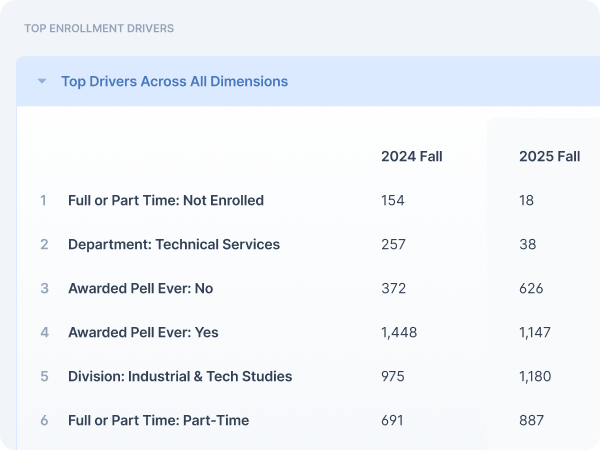Screen dimensions: 600x451
Task: Click the 2025 Fall value 38
Action: (x=528, y=244)
